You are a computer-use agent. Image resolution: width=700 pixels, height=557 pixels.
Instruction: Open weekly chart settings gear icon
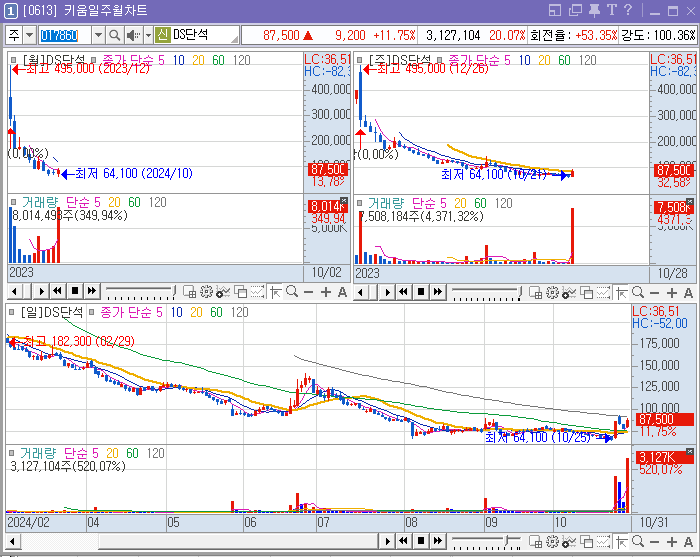[552, 293]
